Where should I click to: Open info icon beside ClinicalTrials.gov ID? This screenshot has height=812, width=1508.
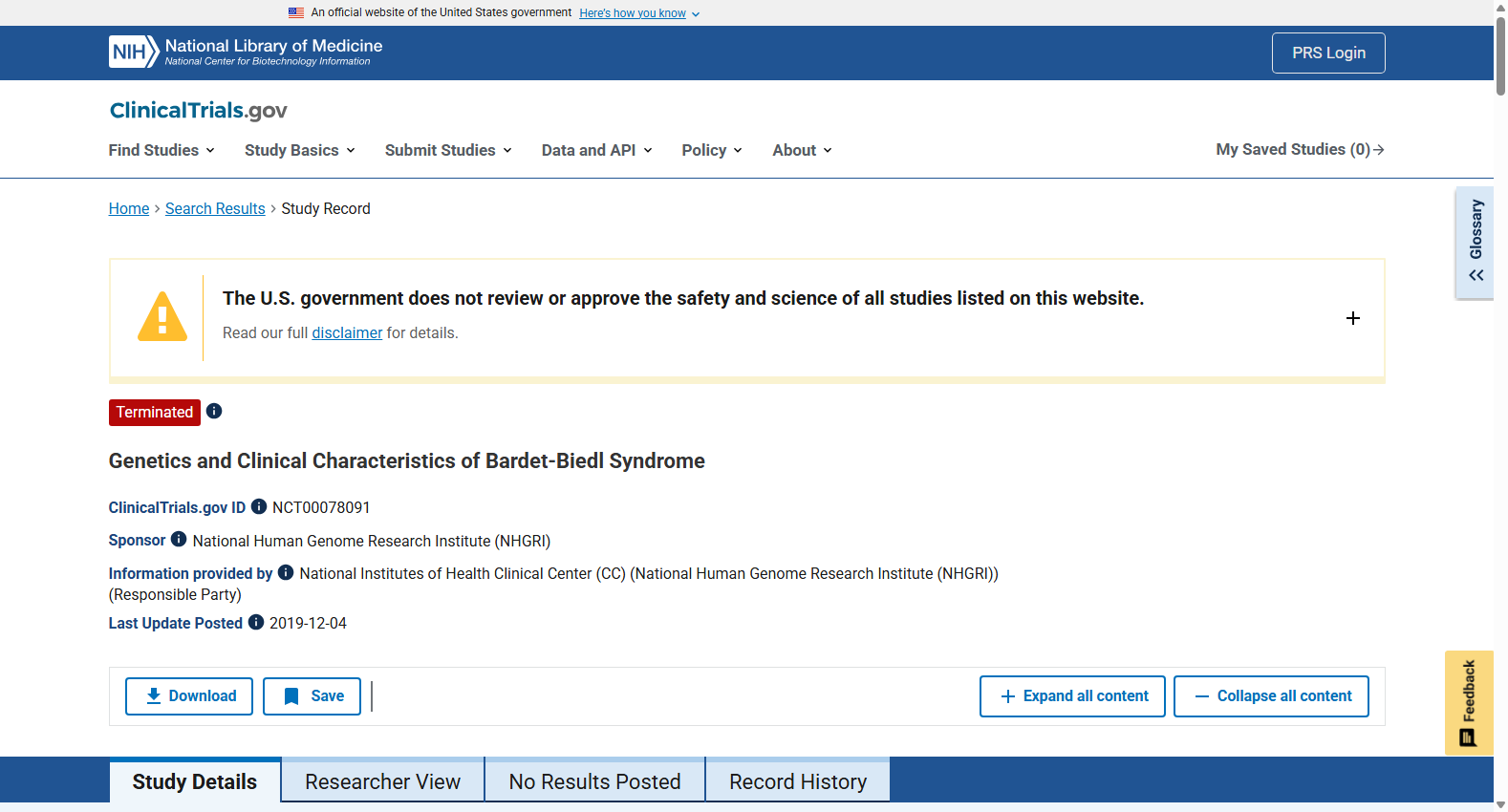259,506
